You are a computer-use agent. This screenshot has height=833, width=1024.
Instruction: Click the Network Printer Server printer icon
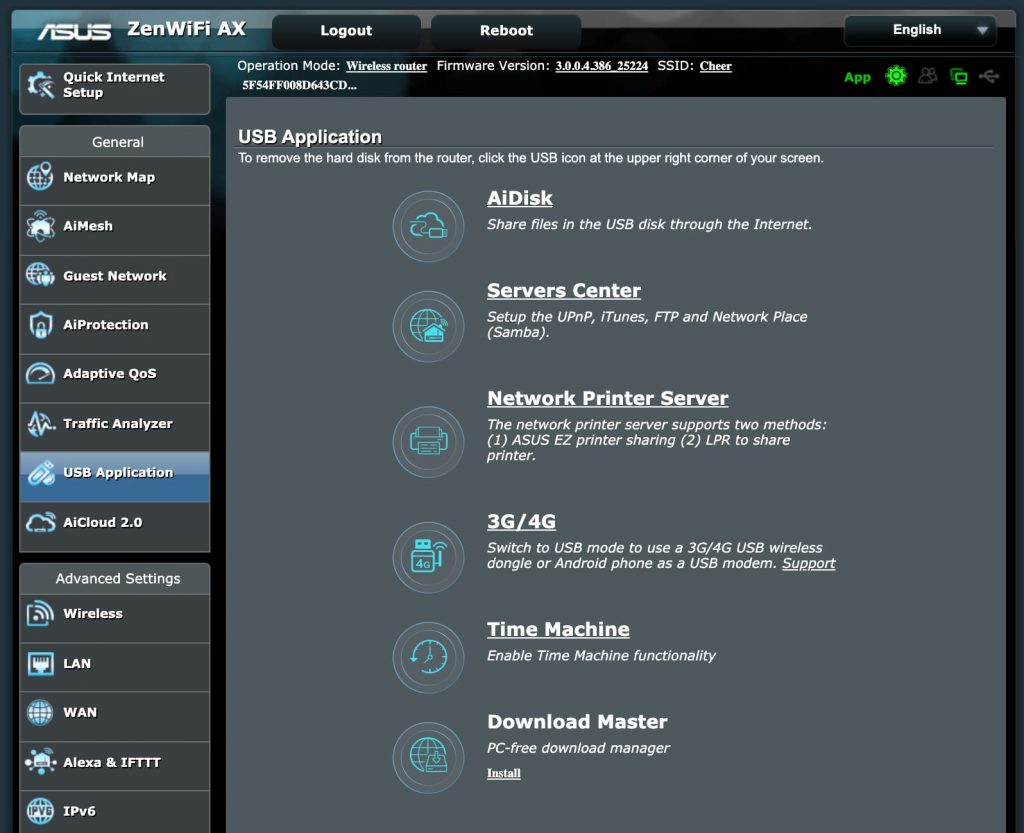pyautogui.click(x=428, y=441)
